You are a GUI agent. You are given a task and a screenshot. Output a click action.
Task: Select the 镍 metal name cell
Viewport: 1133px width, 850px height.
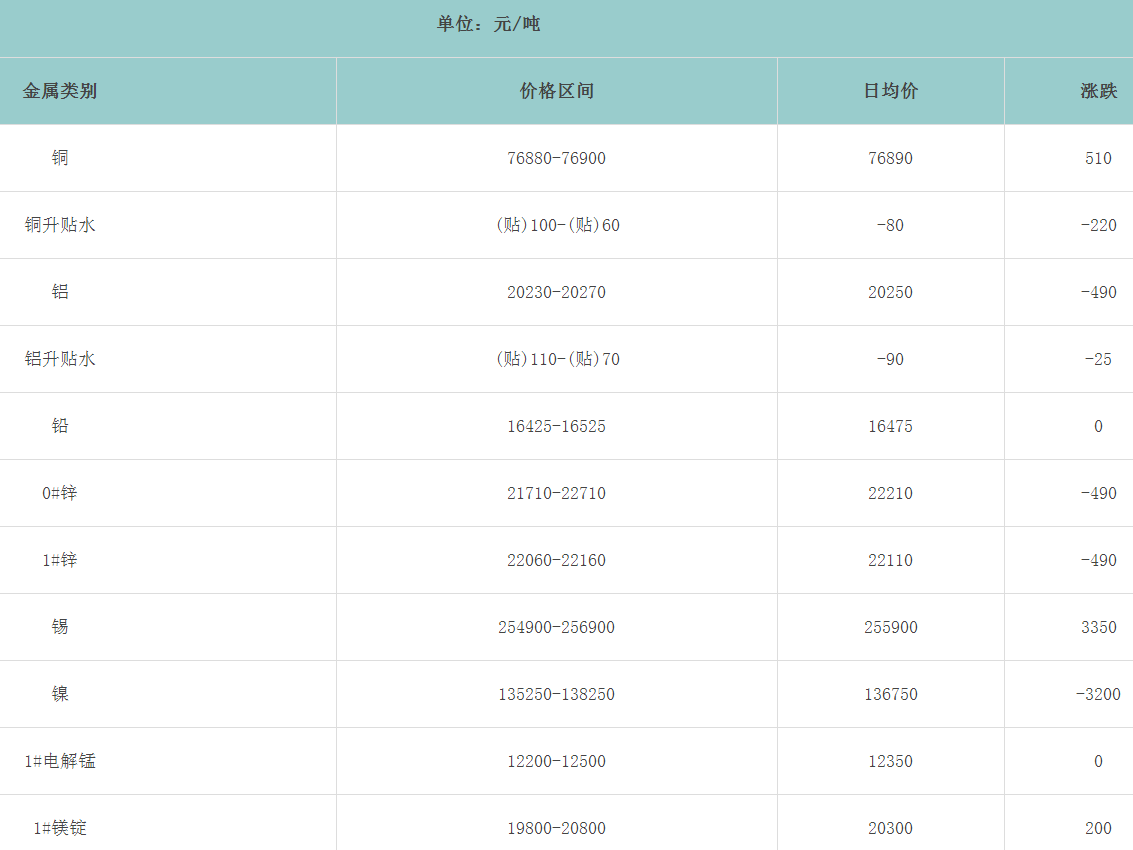[x=60, y=694]
